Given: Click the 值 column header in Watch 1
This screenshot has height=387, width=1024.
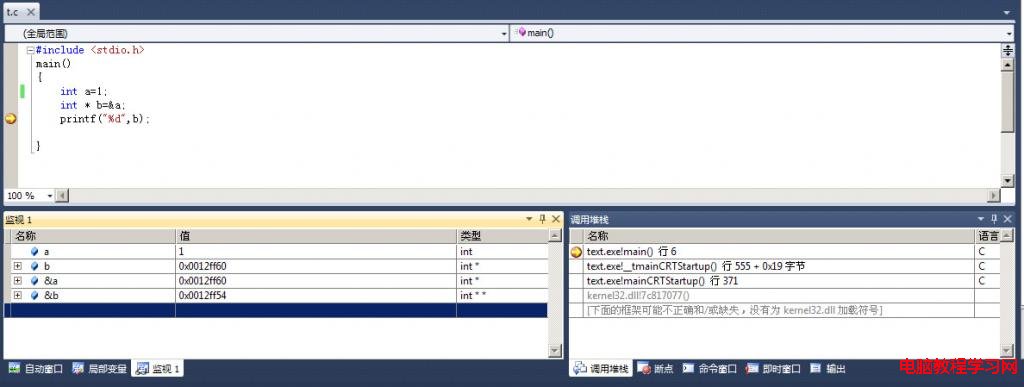Looking at the screenshot, I should pos(316,236).
